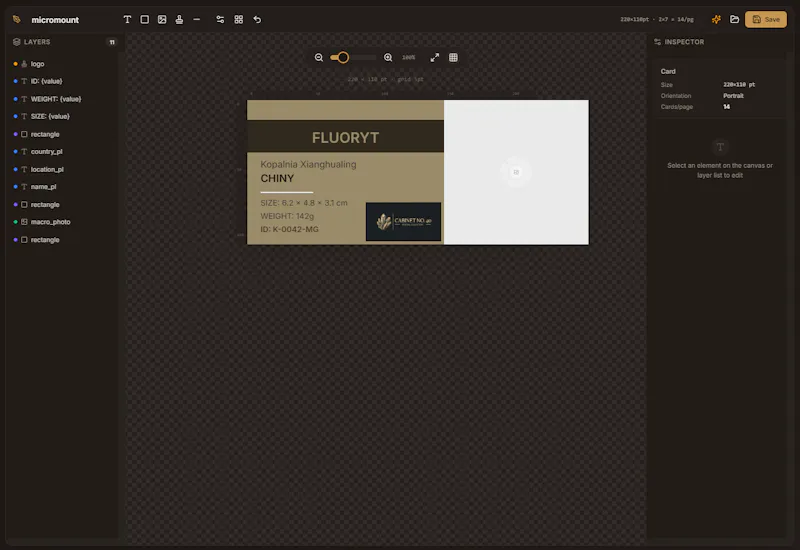
Task: Zoom in the canvas
Action: pyautogui.click(x=388, y=58)
